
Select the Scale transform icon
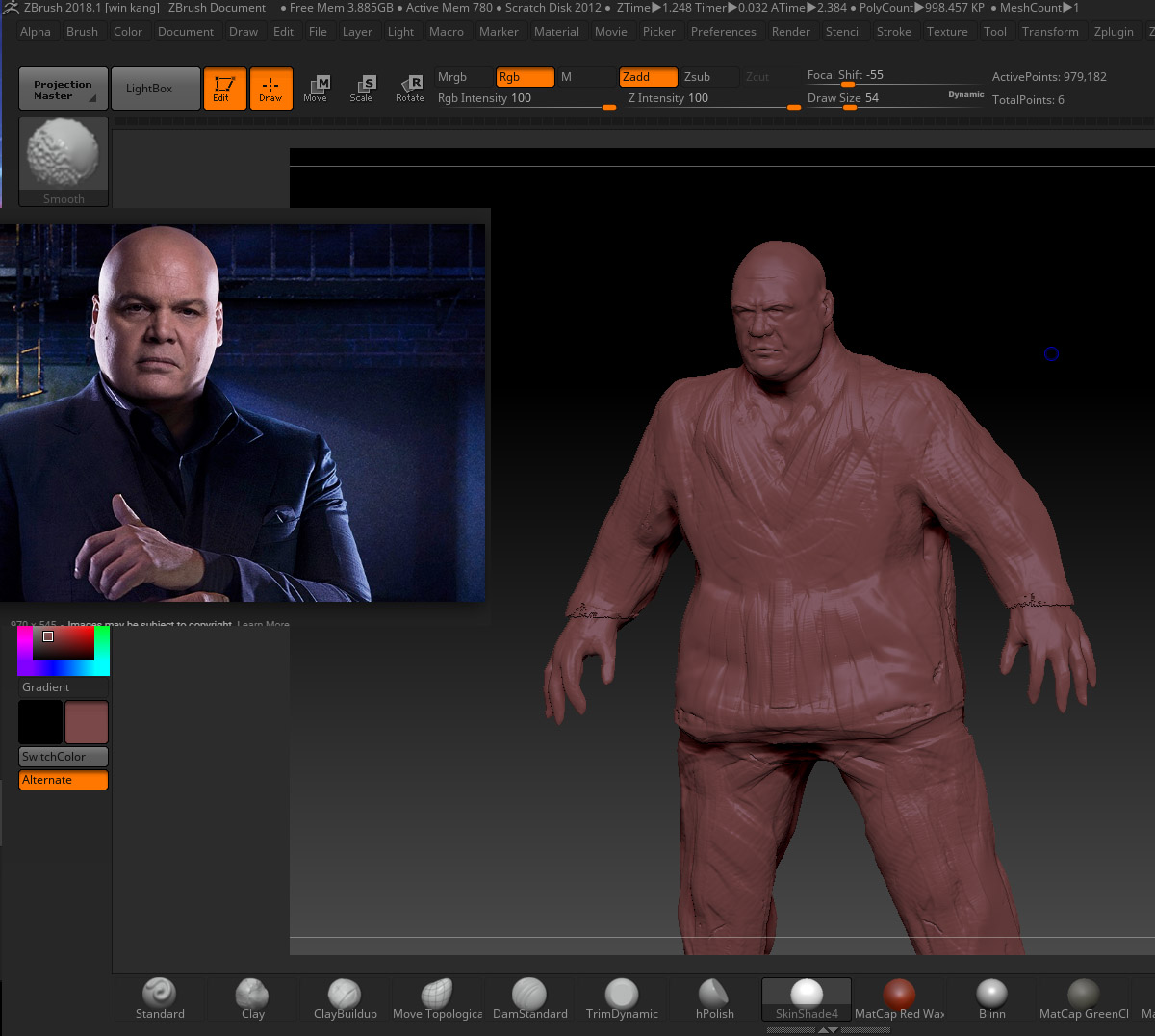pos(364,88)
